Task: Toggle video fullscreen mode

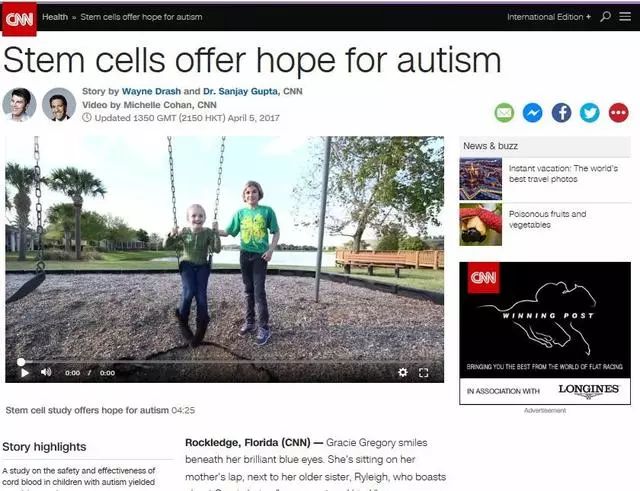Action: tap(424, 373)
